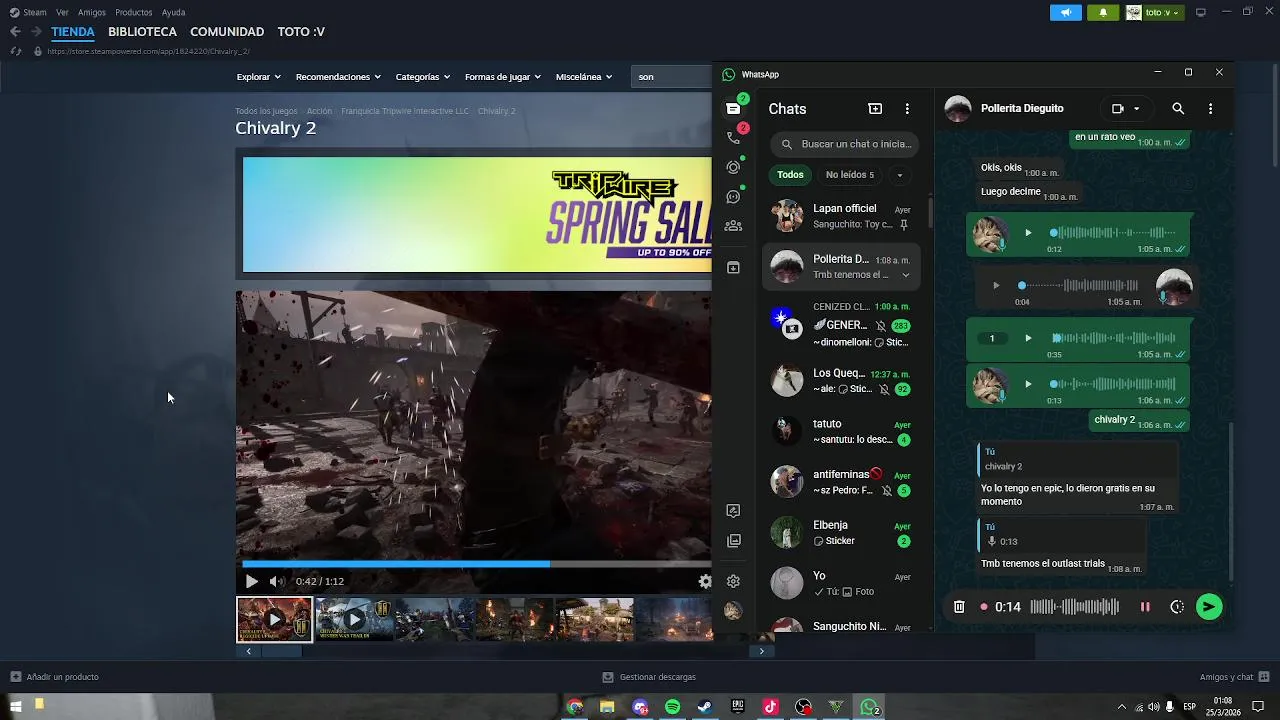Image resolution: width=1280 pixels, height=720 pixels.
Task: Open the Amigos menu
Action: (92, 12)
